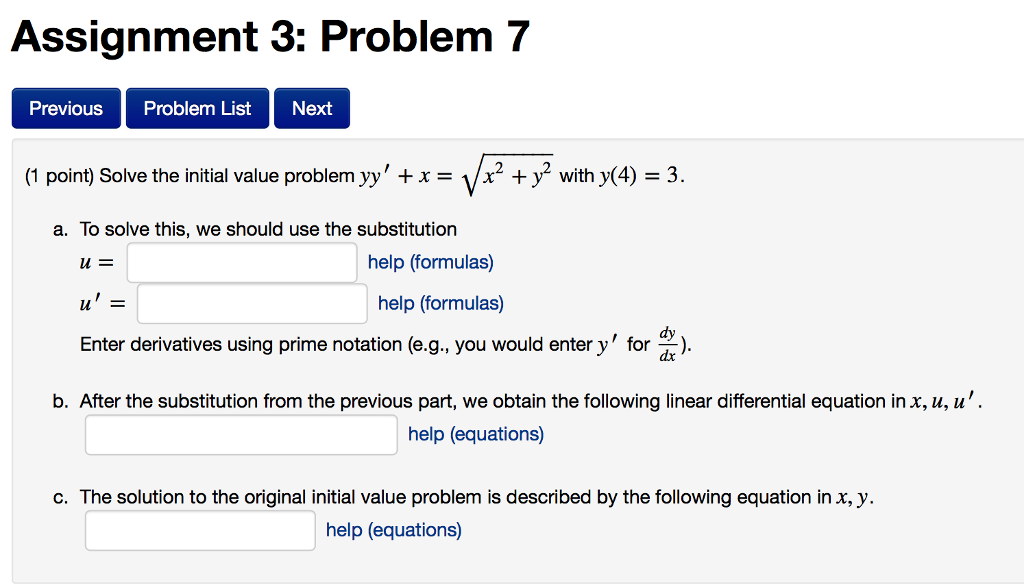Image resolution: width=1024 pixels, height=585 pixels.
Task: Select the Next navigation tab
Action: [311, 108]
